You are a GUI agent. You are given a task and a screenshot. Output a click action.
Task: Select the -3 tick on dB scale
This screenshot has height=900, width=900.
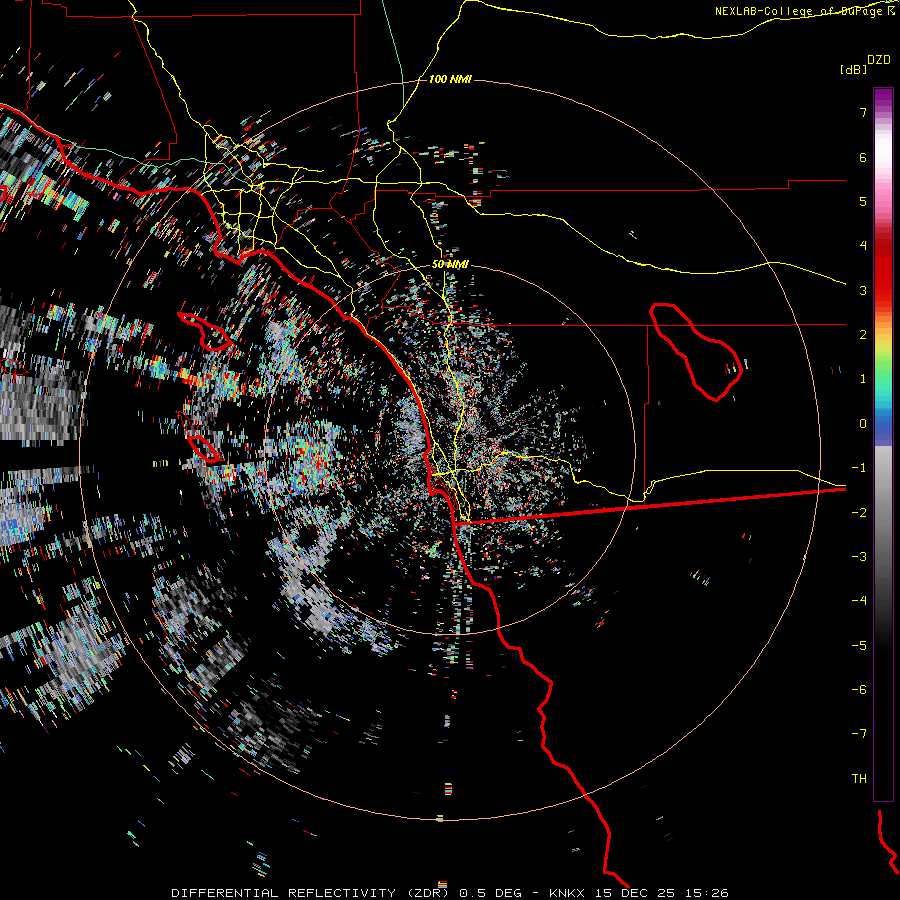pyautogui.click(x=859, y=557)
